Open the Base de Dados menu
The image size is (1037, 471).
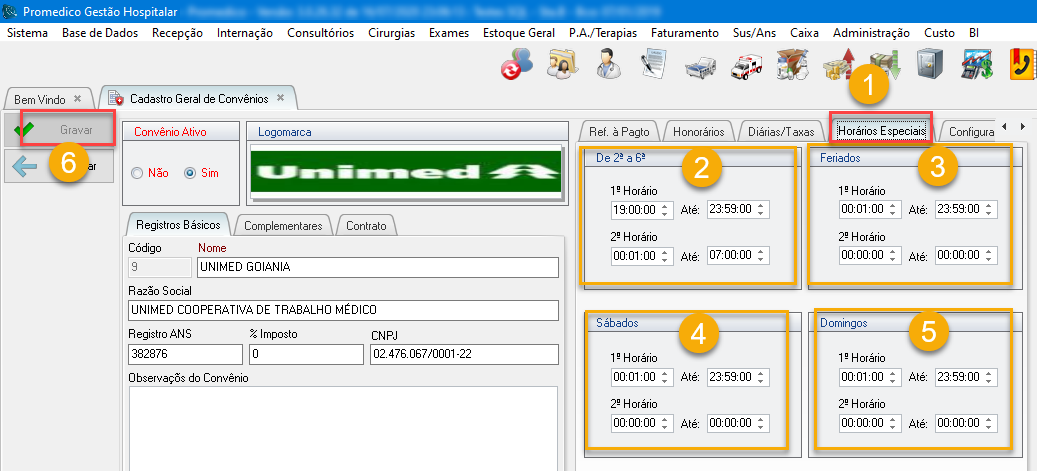pyautogui.click(x=100, y=33)
